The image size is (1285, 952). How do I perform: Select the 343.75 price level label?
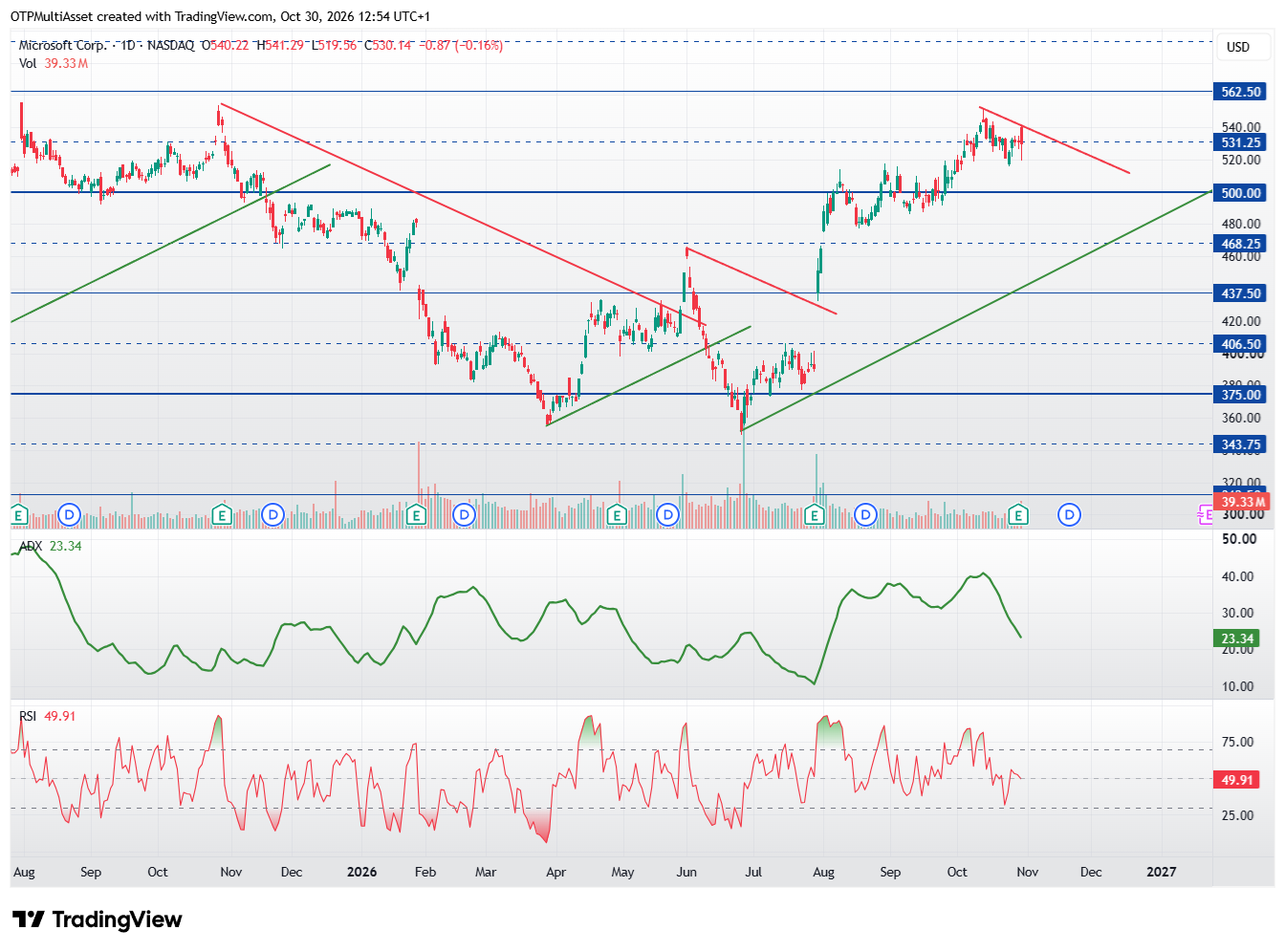click(x=1241, y=444)
